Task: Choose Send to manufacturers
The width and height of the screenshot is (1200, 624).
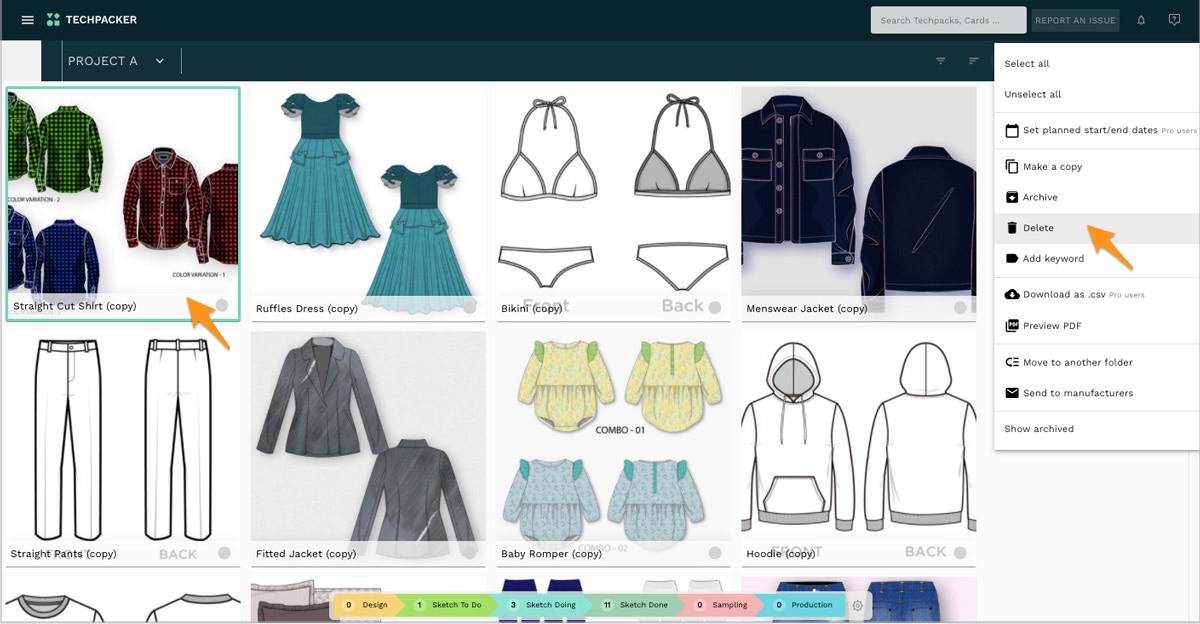Action: point(1097,393)
